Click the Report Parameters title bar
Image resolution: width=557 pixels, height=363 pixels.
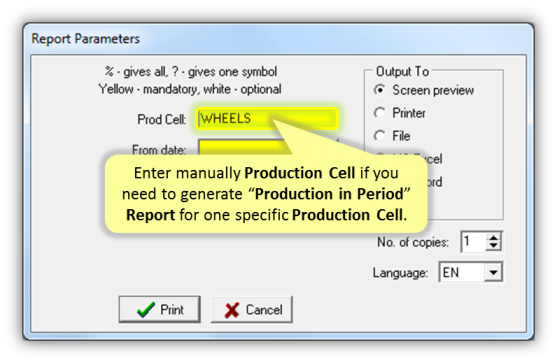point(278,39)
